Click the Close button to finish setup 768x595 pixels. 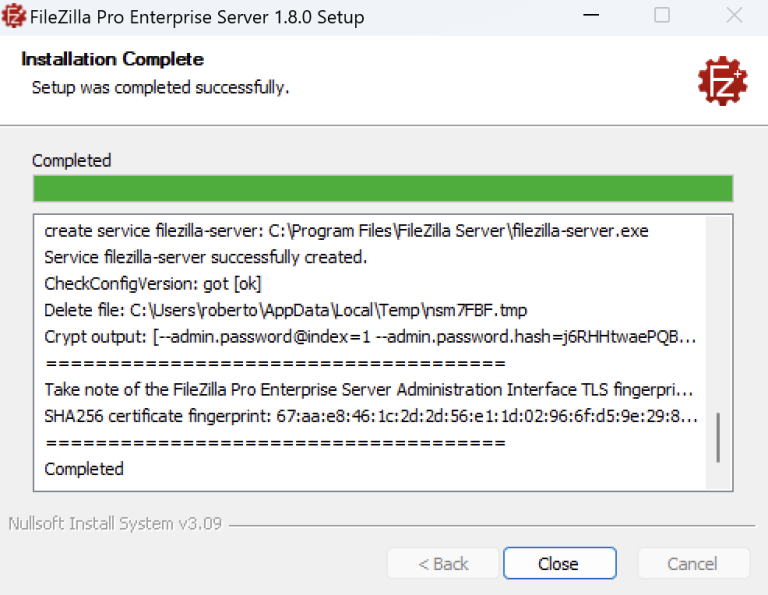(559, 563)
